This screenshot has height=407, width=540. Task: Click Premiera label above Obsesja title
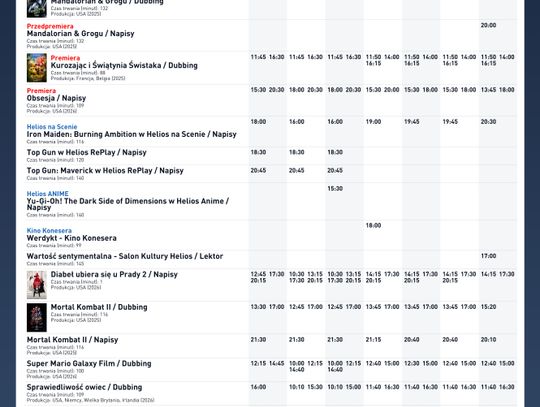pyautogui.click(x=41, y=91)
